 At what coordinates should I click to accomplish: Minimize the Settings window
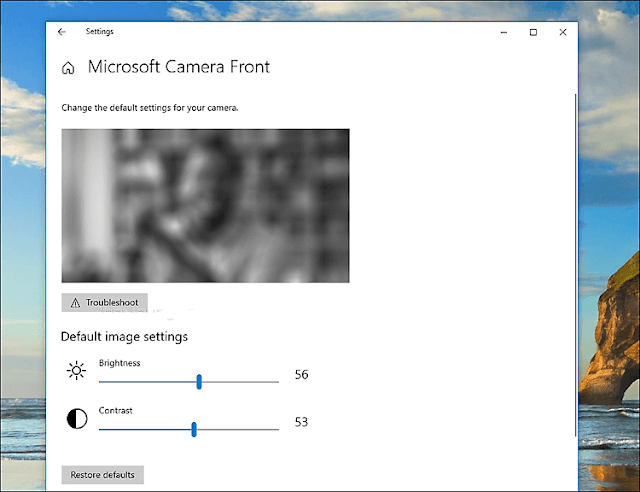(x=504, y=32)
